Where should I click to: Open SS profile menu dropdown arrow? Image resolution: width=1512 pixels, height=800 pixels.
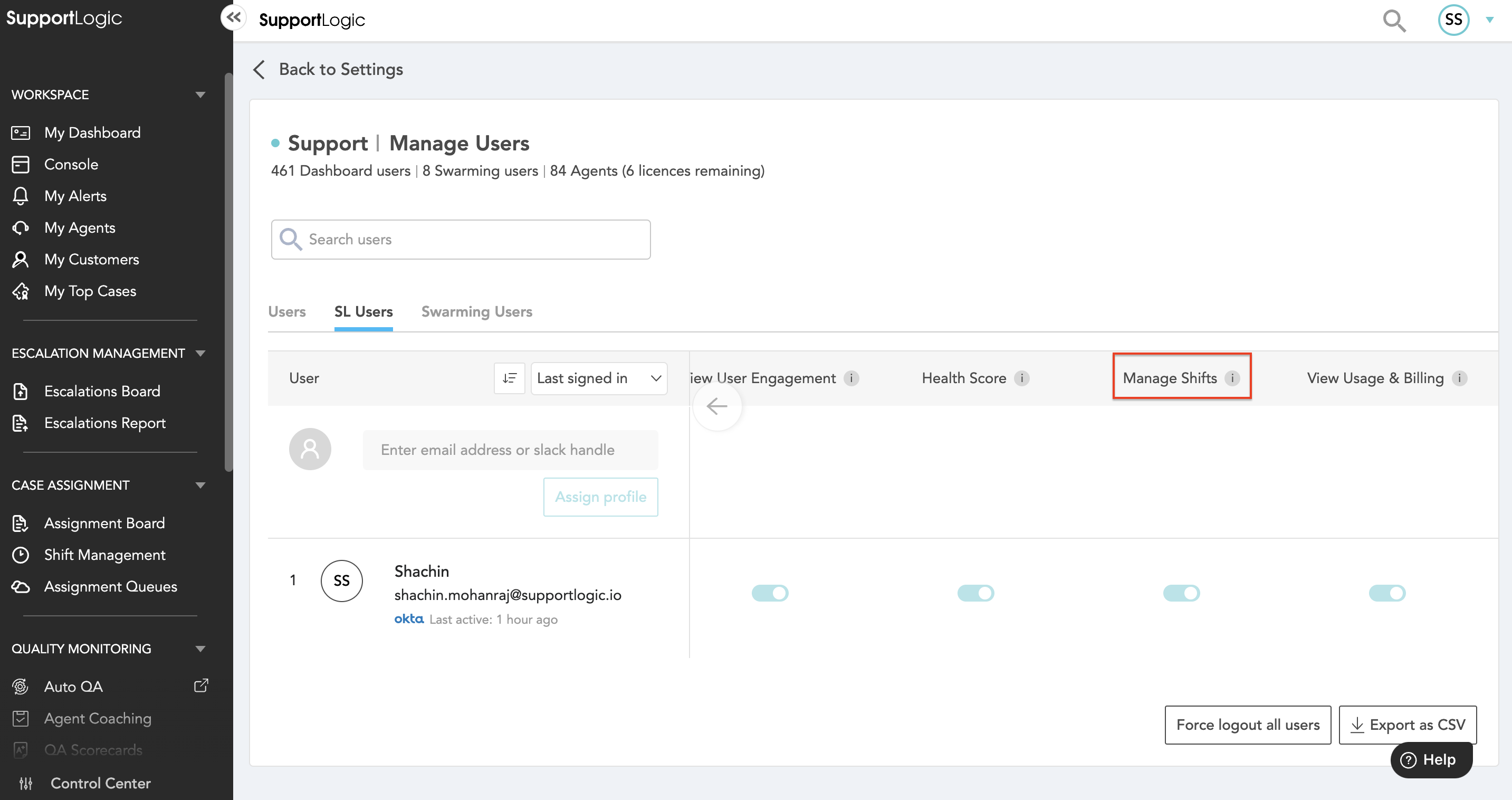tap(1490, 20)
